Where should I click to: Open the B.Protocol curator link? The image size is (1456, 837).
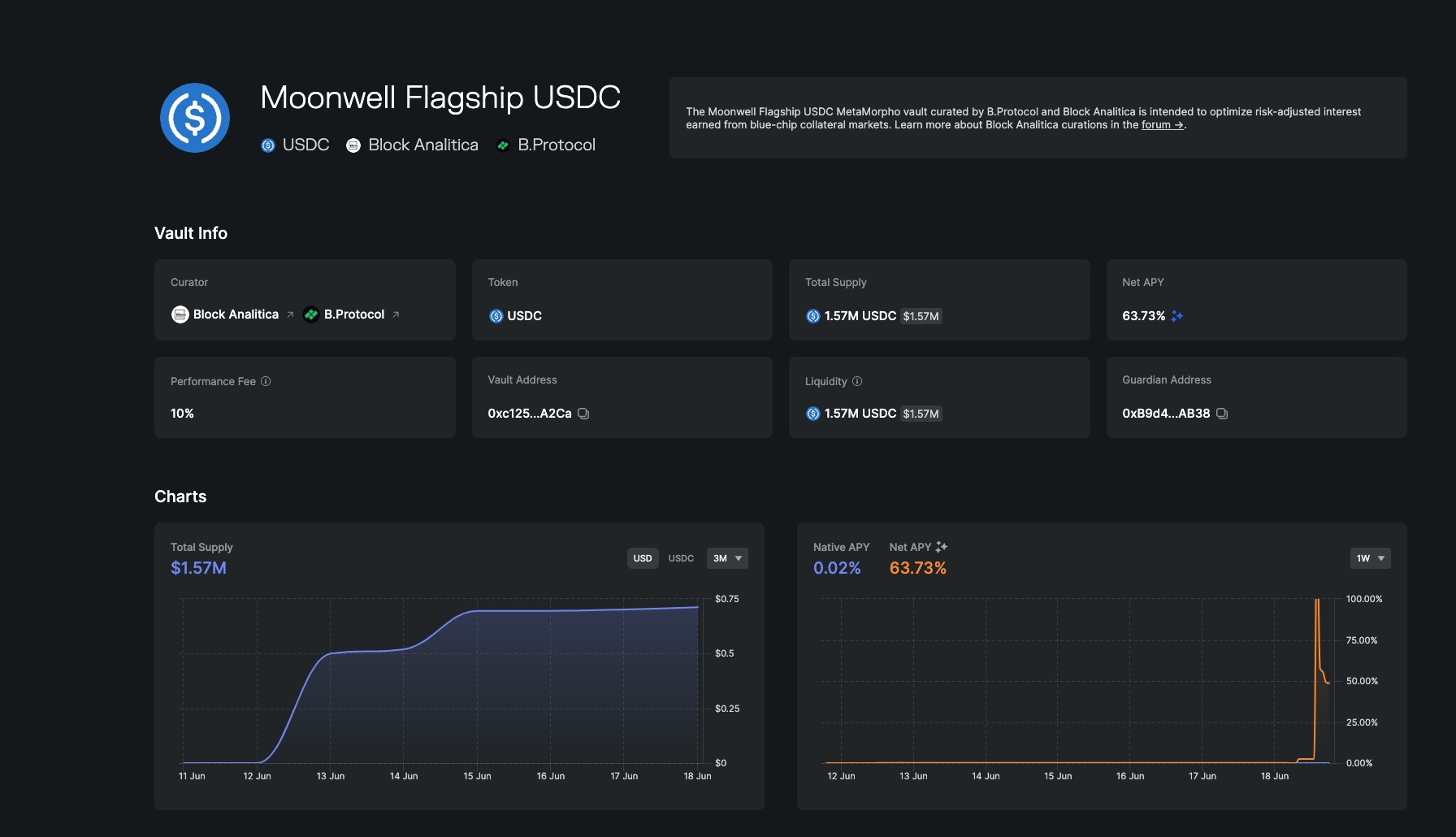coord(354,314)
